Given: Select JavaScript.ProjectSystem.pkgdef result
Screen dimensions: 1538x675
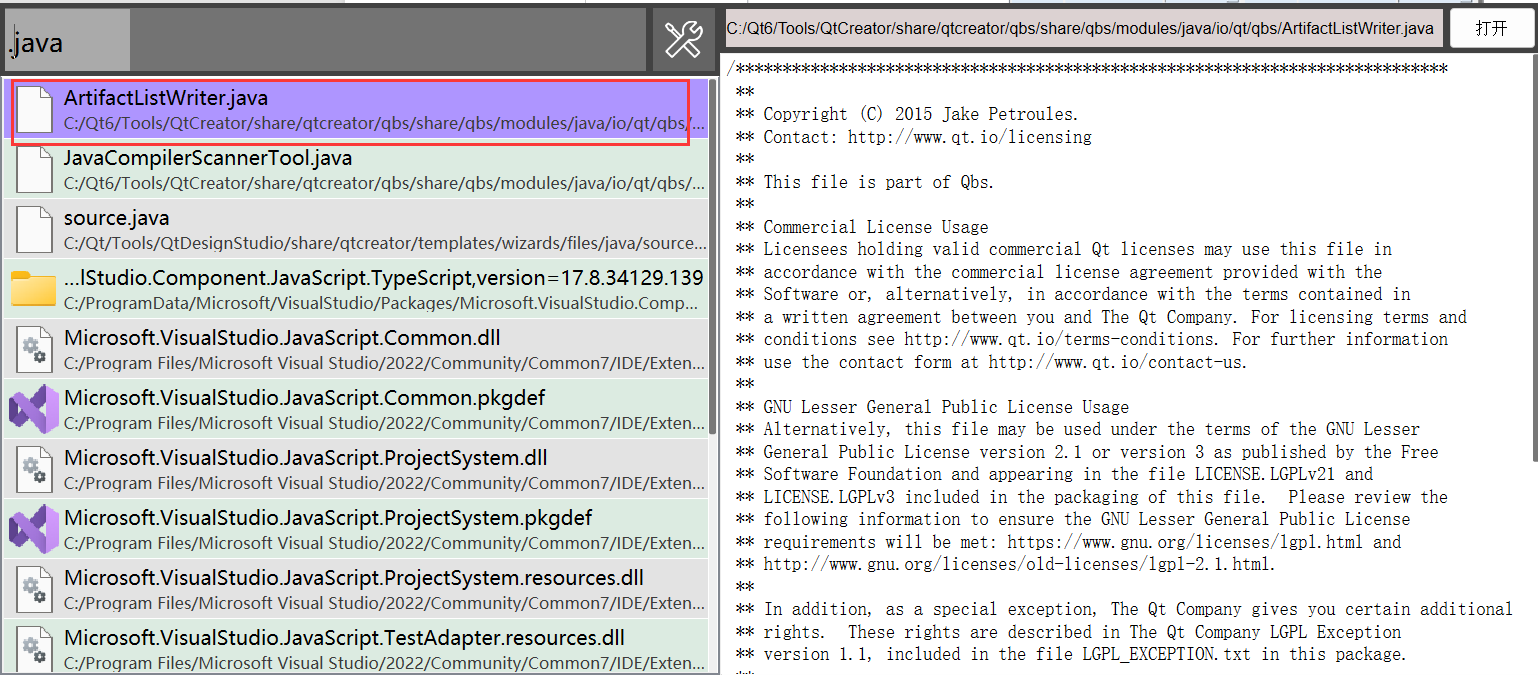Looking at the screenshot, I should coord(355,530).
